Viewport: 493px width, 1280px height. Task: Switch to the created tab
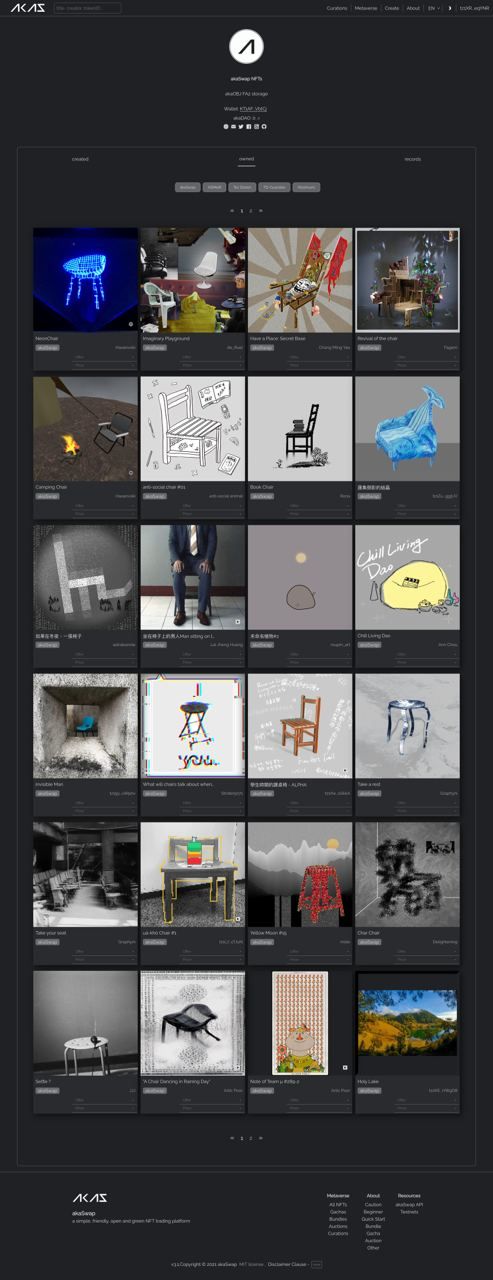(80, 159)
